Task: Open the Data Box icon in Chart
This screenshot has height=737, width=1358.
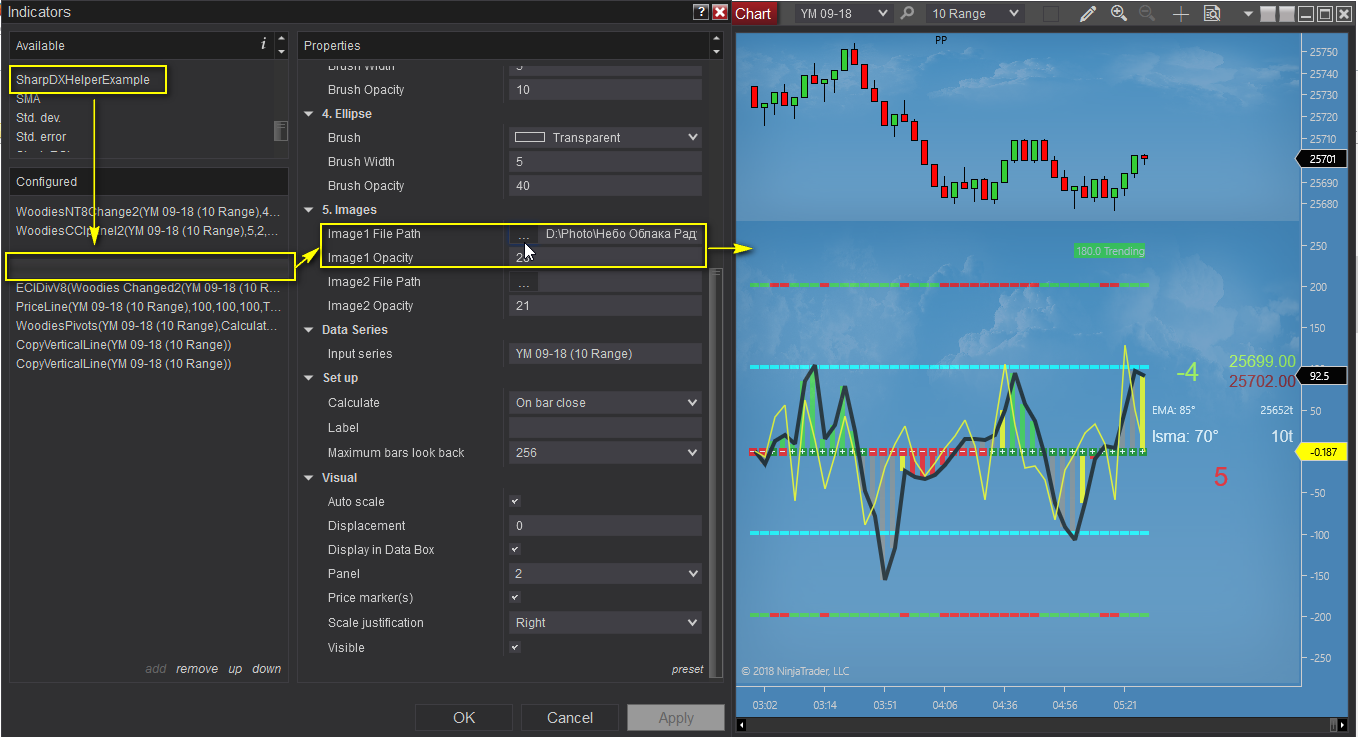Action: [1212, 14]
